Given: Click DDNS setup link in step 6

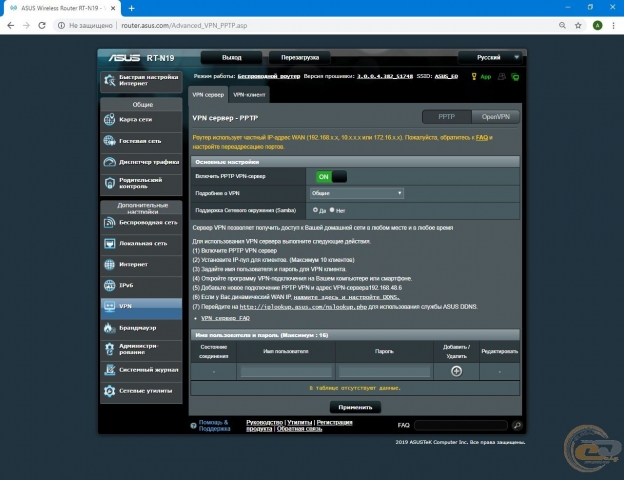Looking at the screenshot, I should click(x=346, y=297).
